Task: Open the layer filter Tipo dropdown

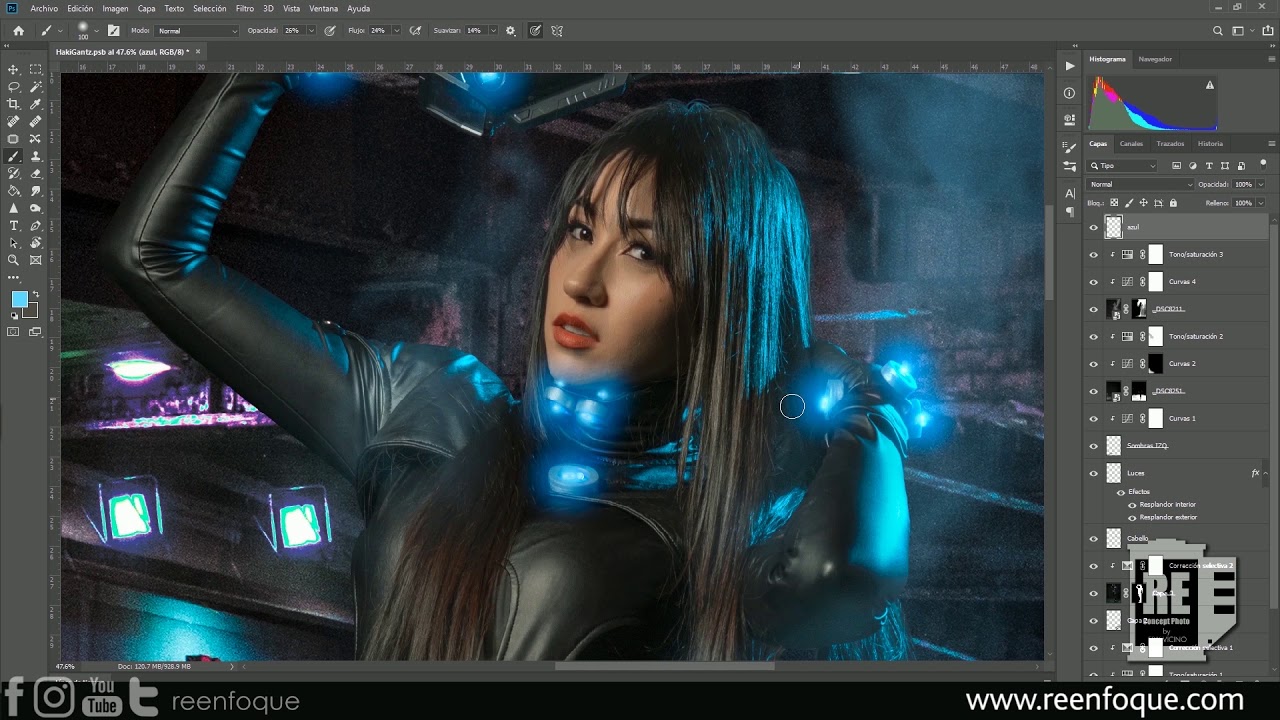Action: pyautogui.click(x=1123, y=166)
